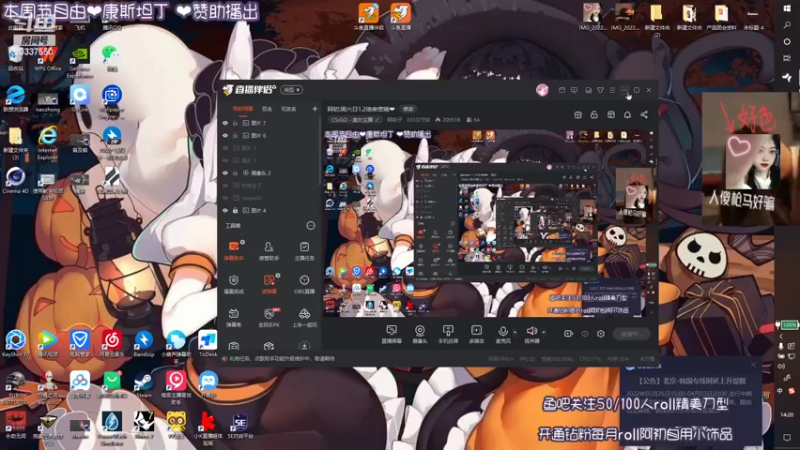Click the 连接中 stream button

tap(632, 334)
